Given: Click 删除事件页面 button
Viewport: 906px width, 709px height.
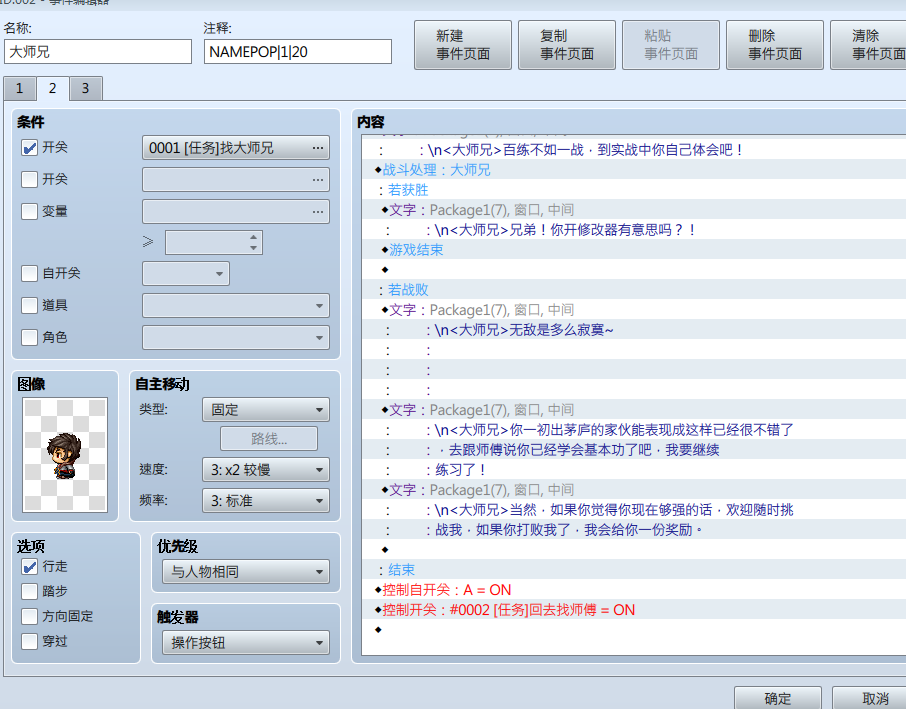Looking at the screenshot, I should click(775, 45).
